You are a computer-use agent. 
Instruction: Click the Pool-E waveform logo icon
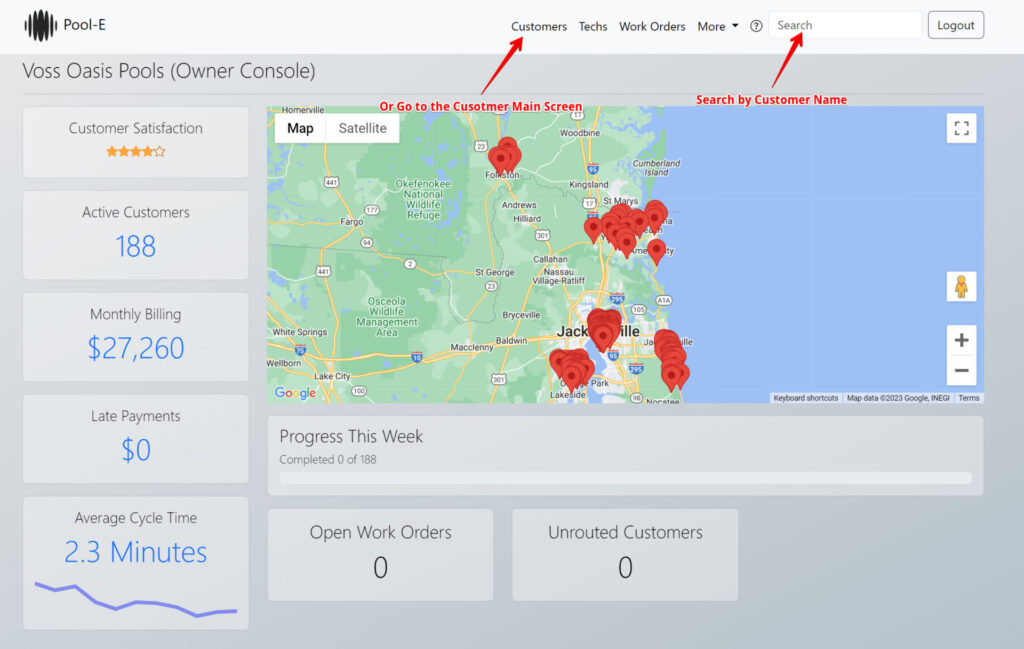pyautogui.click(x=40, y=25)
